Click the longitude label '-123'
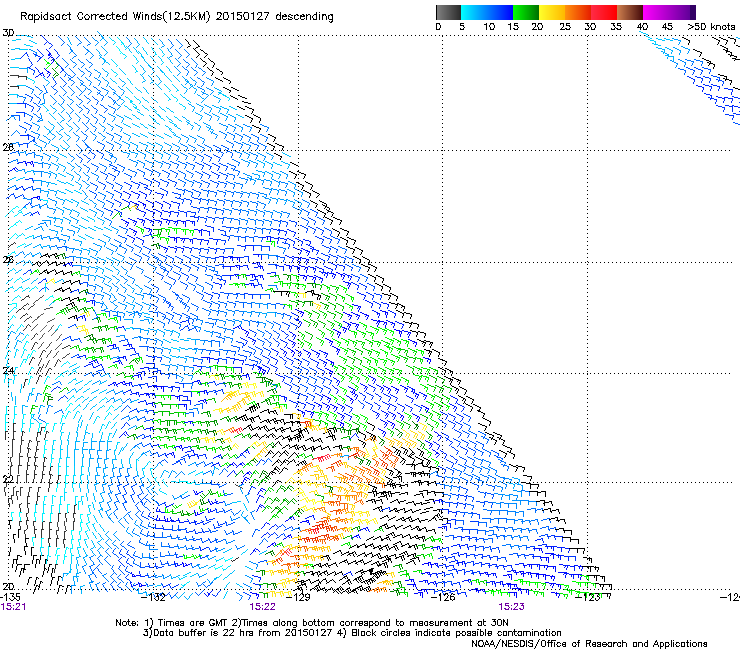Screen dimensions: 740x650 [588, 597]
